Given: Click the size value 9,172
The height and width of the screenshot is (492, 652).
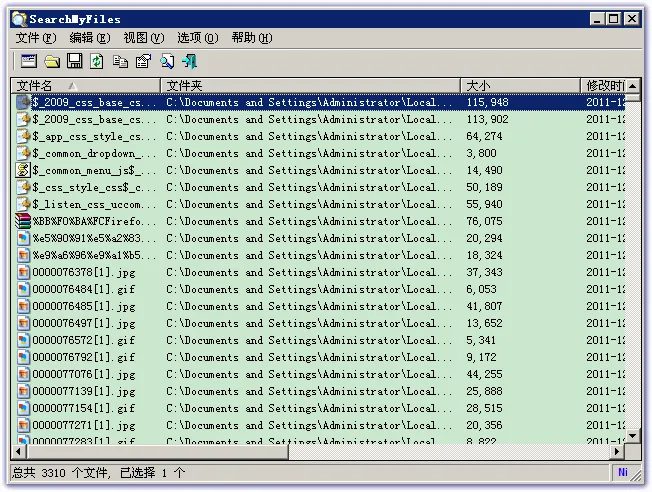Looking at the screenshot, I should pos(481,357).
